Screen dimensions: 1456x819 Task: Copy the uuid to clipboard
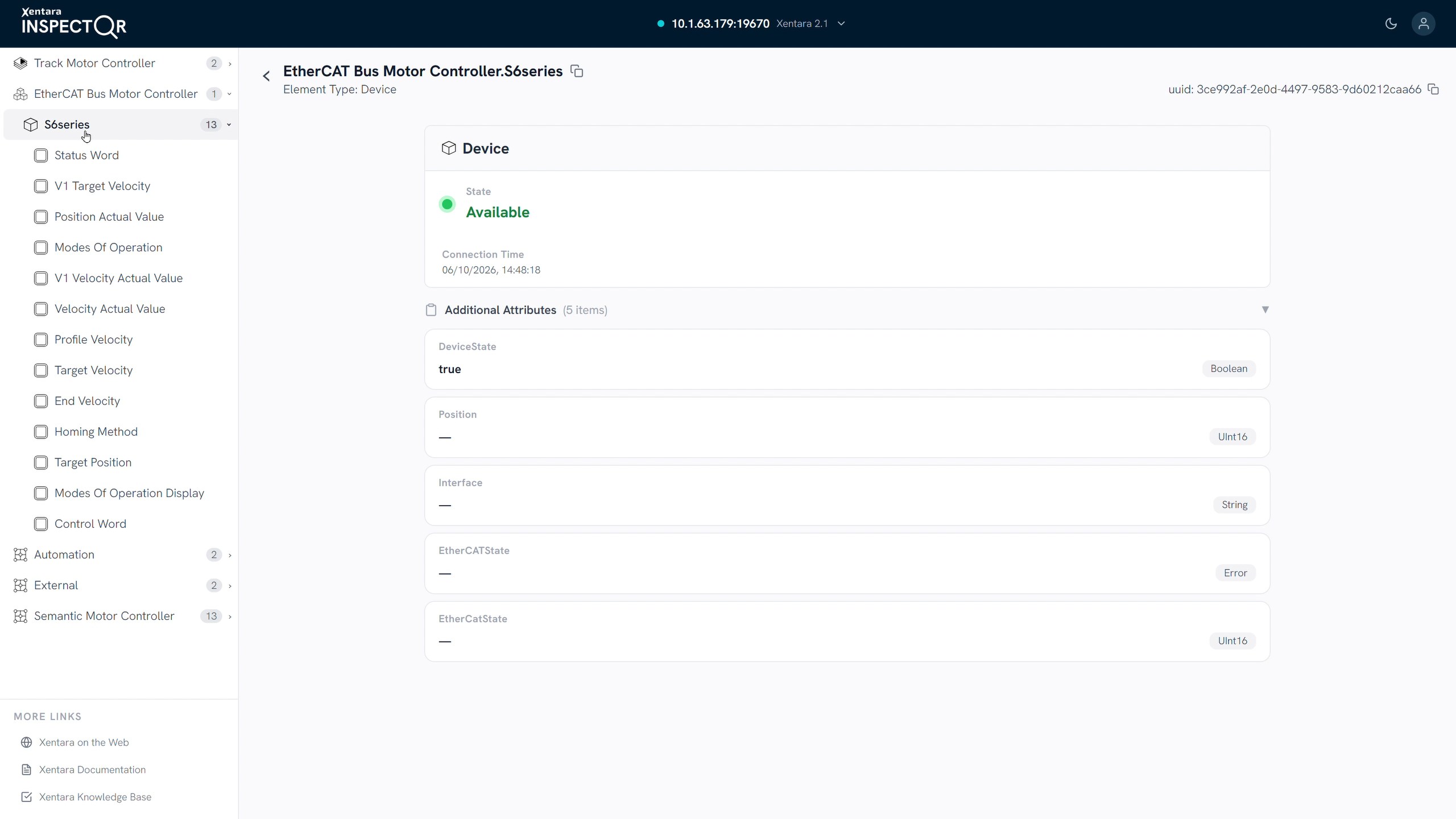pos(1434,89)
